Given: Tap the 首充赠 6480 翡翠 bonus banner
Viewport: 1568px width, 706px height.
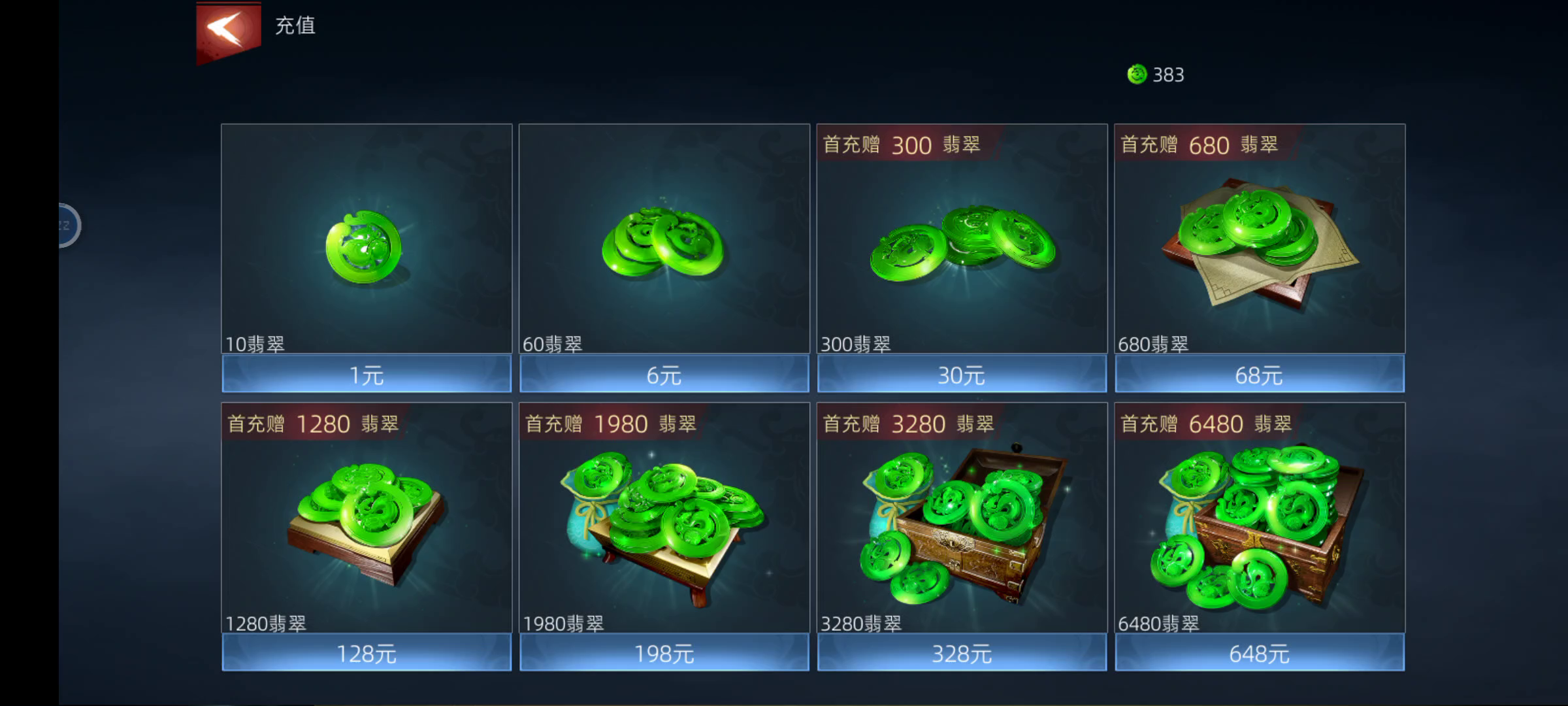Looking at the screenshot, I should pyautogui.click(x=1206, y=424).
